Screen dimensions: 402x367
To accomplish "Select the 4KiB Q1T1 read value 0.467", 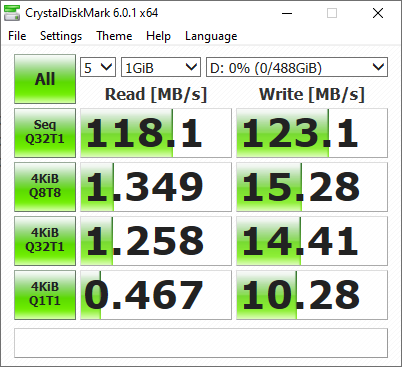I will pyautogui.click(x=156, y=295).
